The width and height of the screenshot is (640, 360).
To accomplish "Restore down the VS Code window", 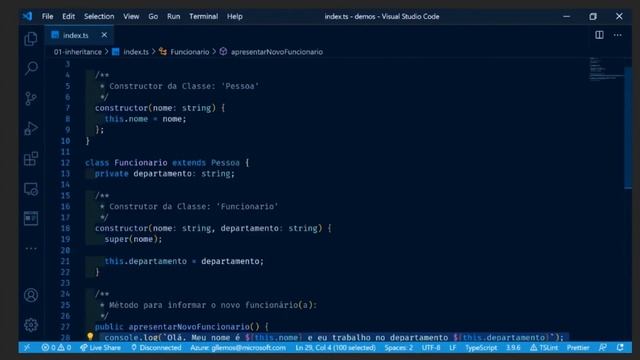I will pos(593,17).
